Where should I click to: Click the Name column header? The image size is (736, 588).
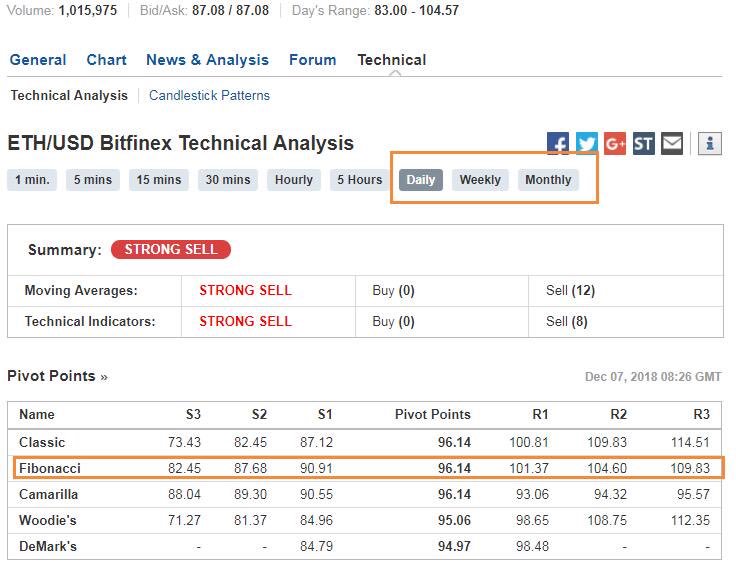(37, 414)
